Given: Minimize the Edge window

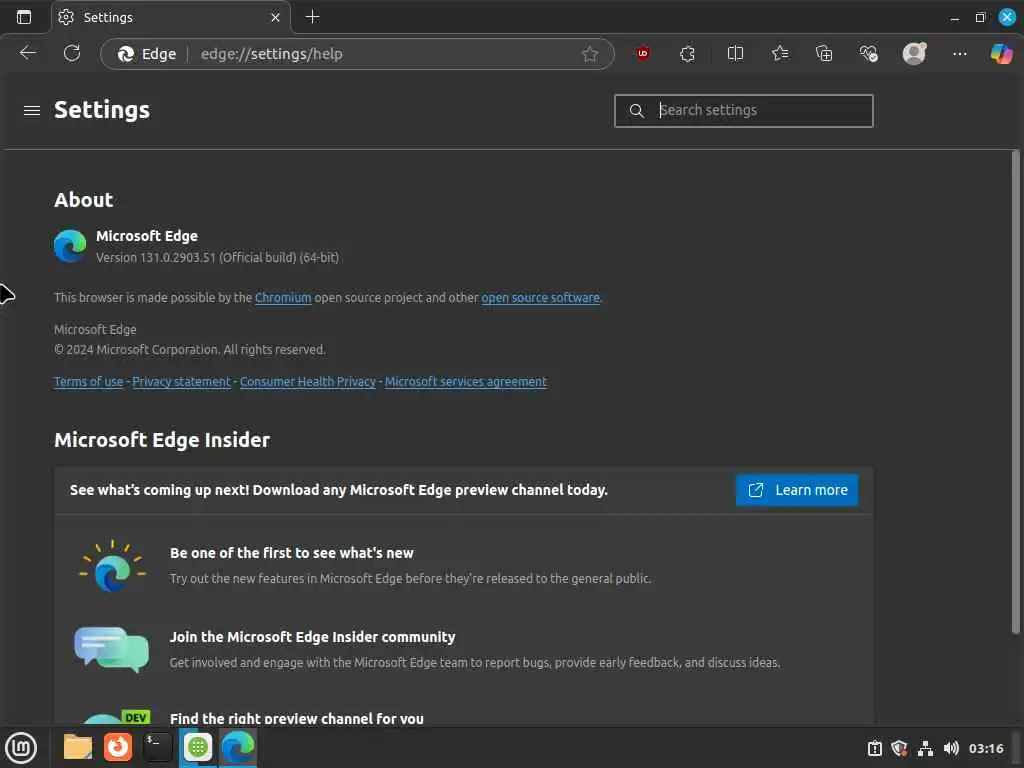Looking at the screenshot, I should [x=955, y=18].
